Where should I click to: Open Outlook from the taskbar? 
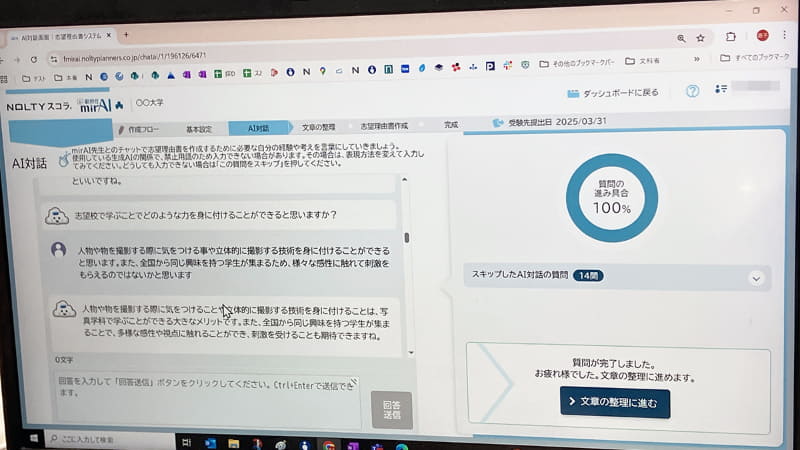210,443
